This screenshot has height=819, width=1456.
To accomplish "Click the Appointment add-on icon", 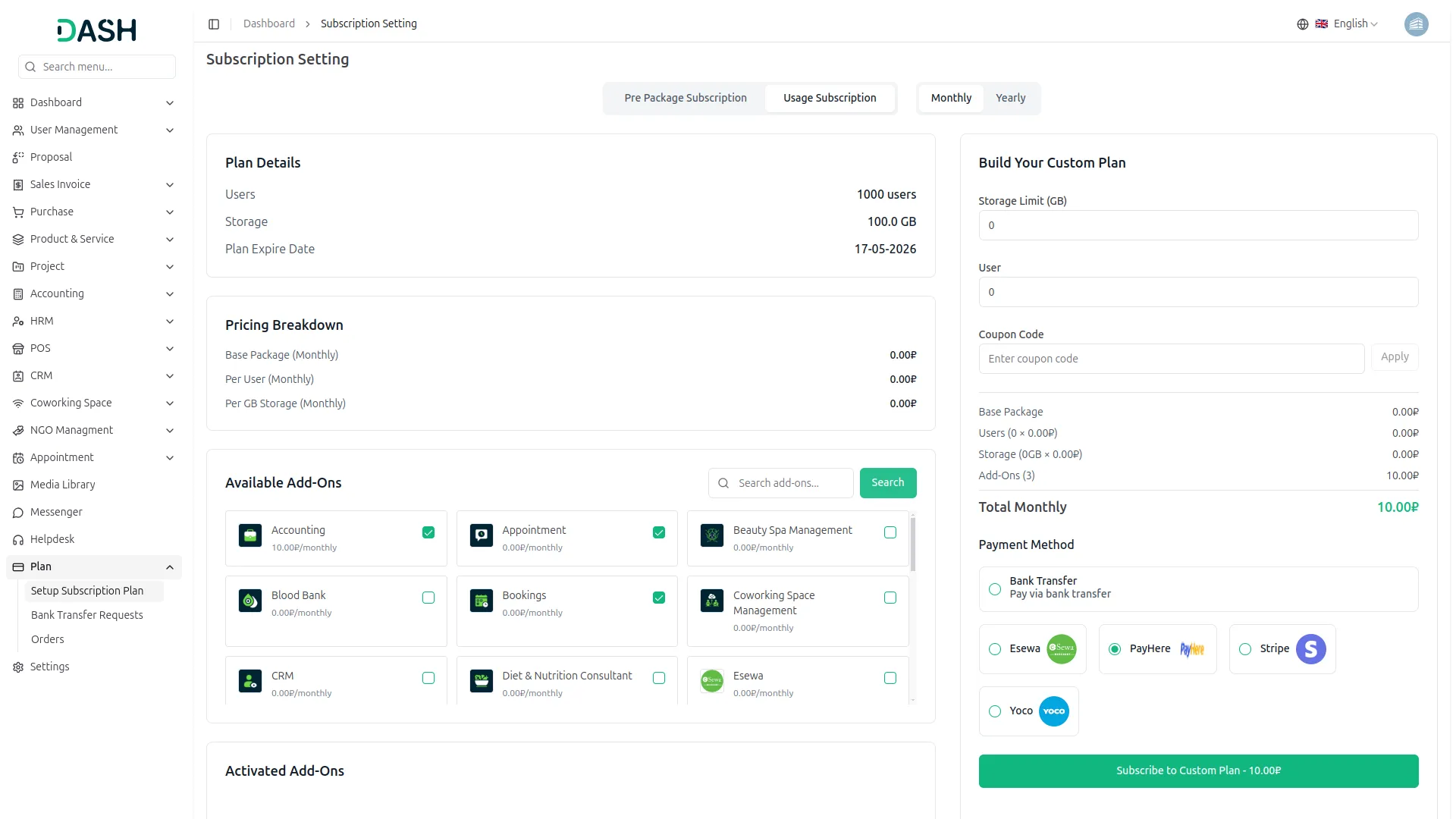I will [482, 535].
